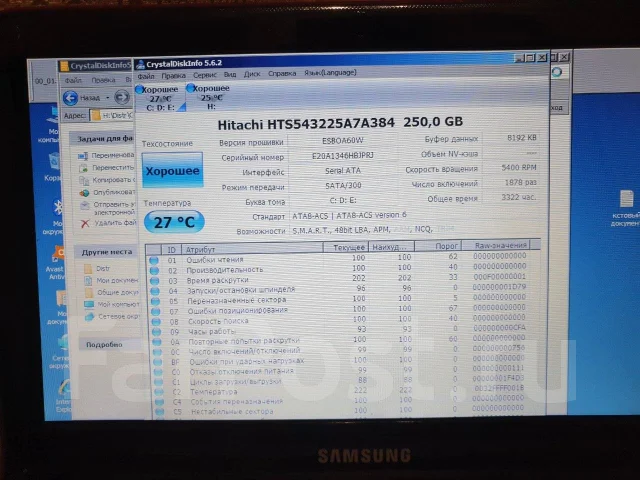
Task: Click raw value 000000001D79
Action: pos(499,287)
